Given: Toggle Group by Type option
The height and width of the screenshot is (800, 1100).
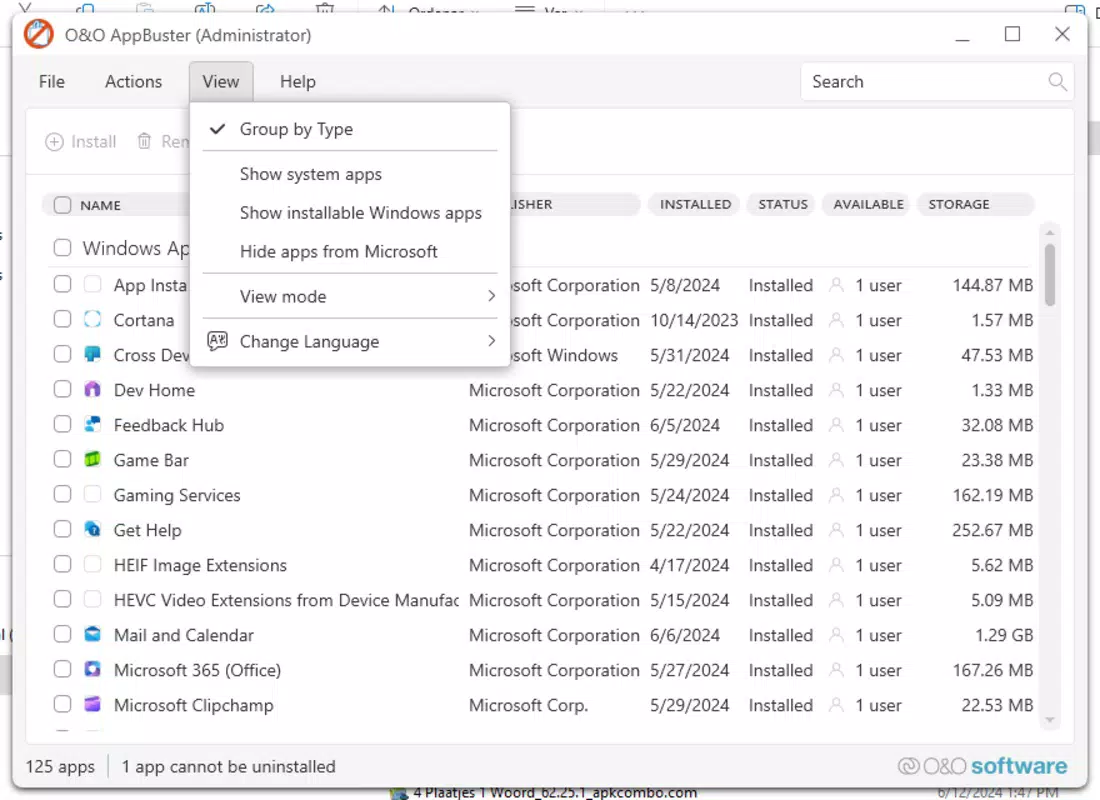Looking at the screenshot, I should (350, 129).
